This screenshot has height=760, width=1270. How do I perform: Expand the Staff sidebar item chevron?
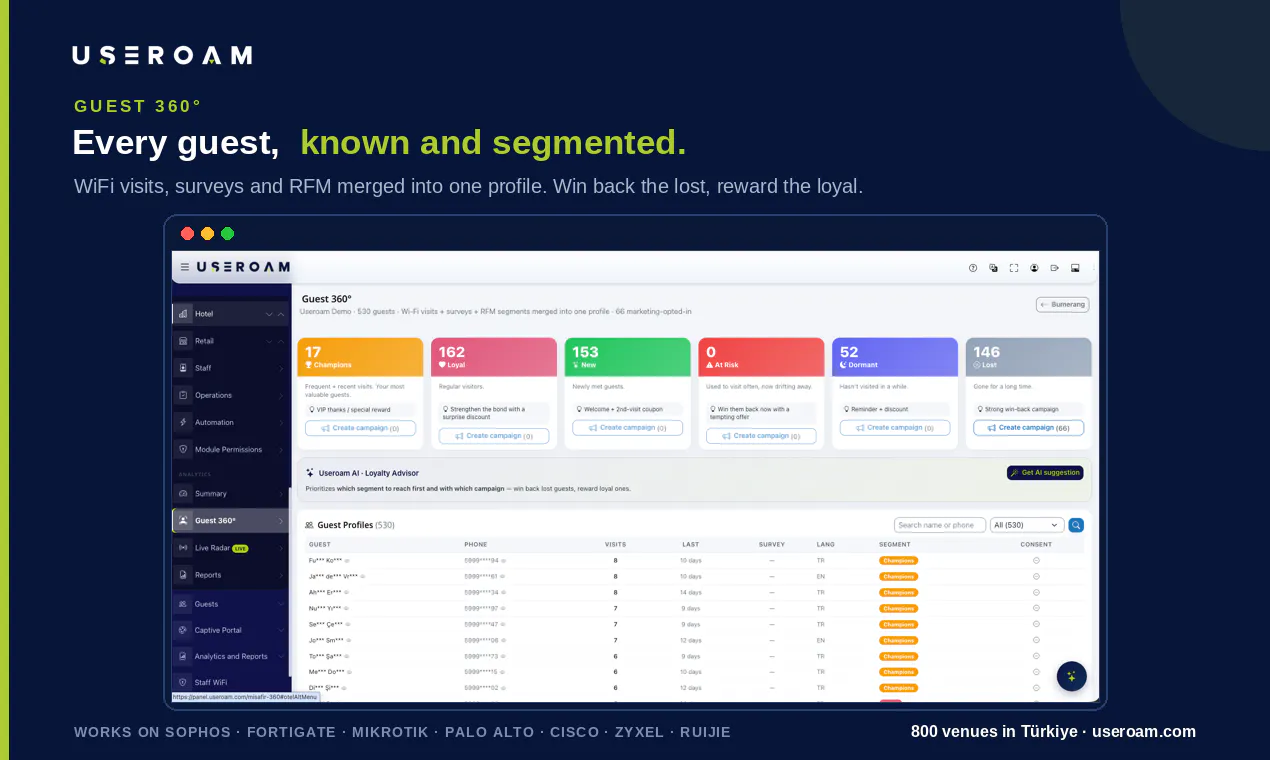tap(281, 368)
